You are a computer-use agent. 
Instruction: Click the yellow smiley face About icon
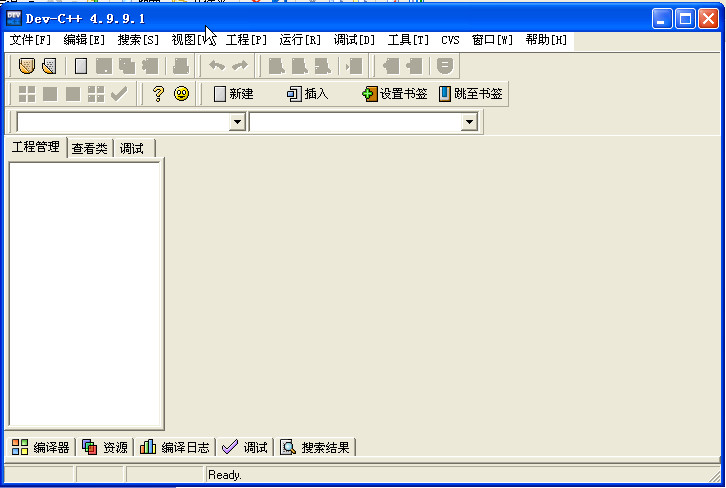click(x=181, y=94)
